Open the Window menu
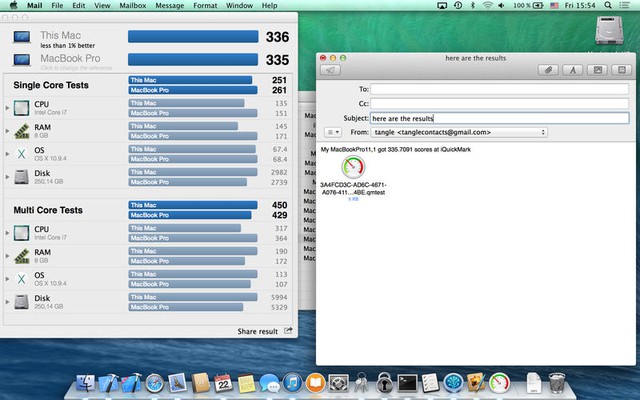This screenshot has width=640, height=400. tap(239, 5)
